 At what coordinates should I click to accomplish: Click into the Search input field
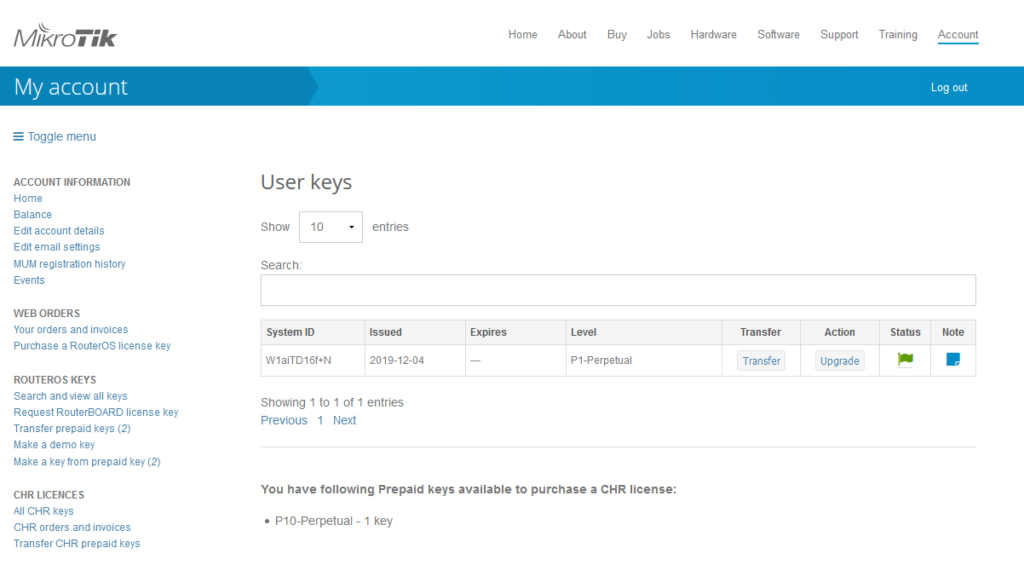pyautogui.click(x=618, y=290)
